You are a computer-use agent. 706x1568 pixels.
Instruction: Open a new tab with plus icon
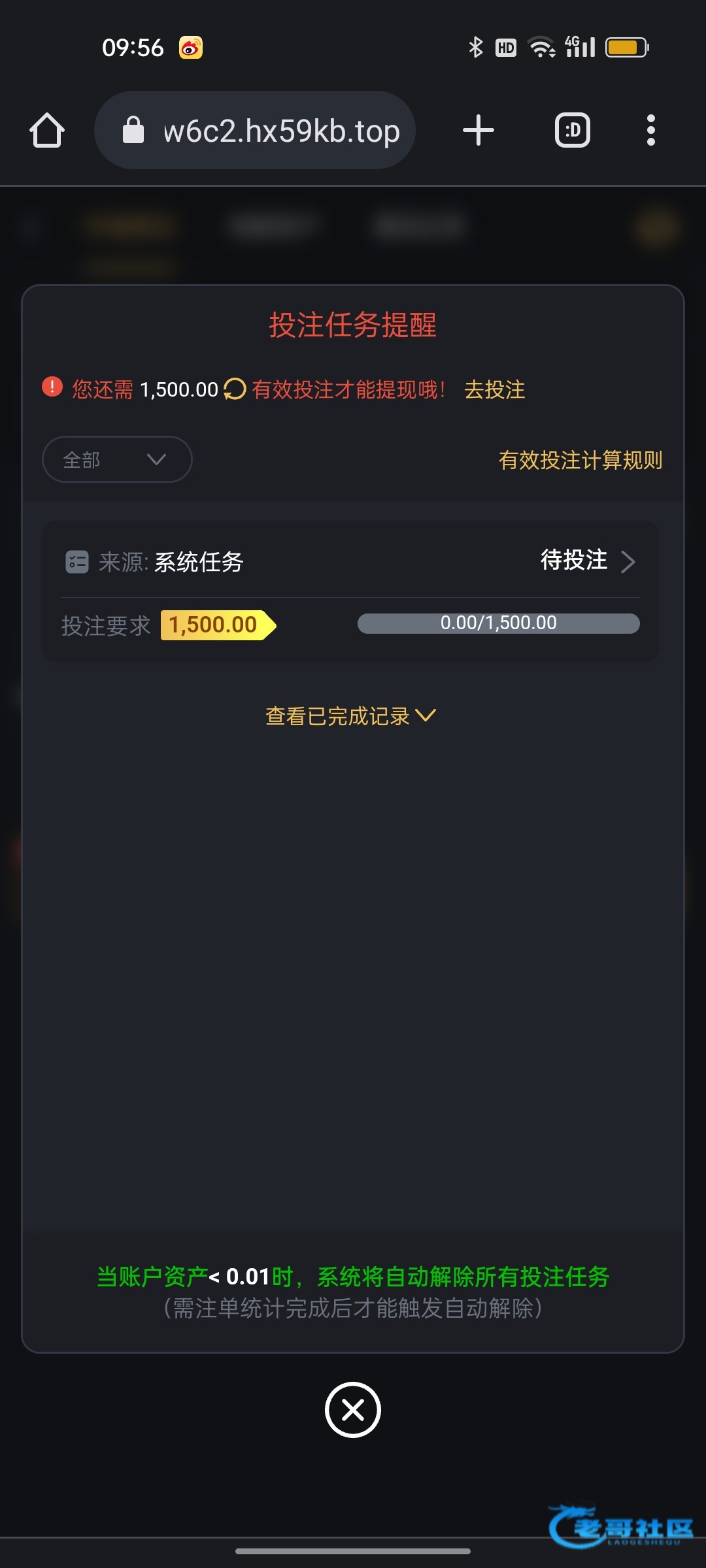coord(478,130)
